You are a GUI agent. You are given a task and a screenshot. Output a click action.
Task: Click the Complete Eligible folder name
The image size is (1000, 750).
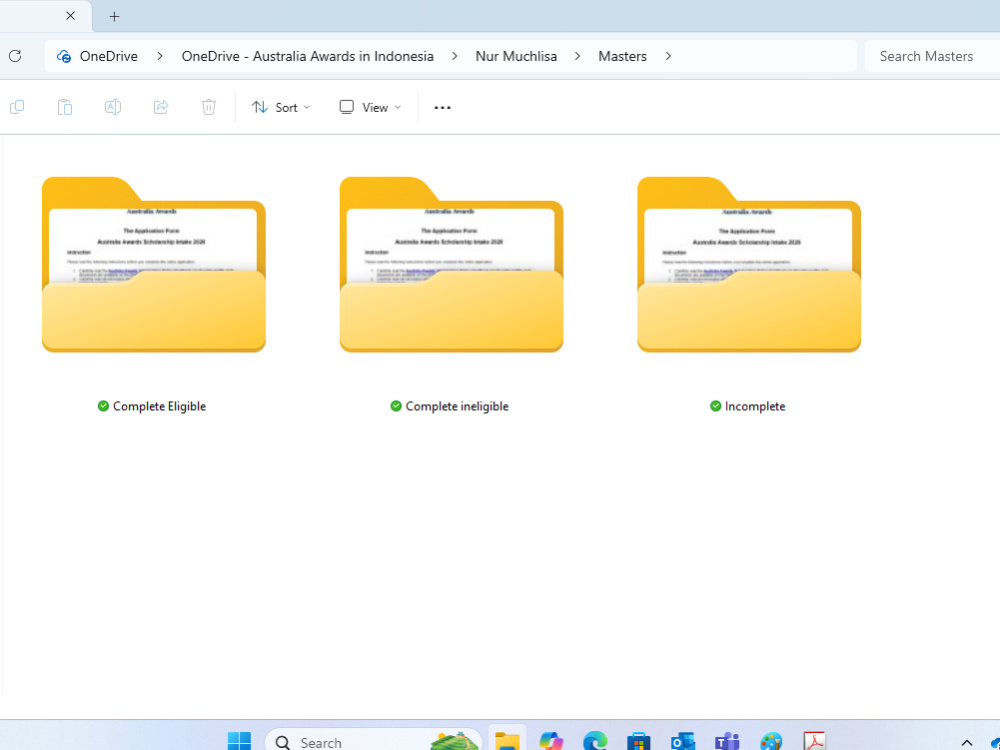pyautogui.click(x=159, y=406)
